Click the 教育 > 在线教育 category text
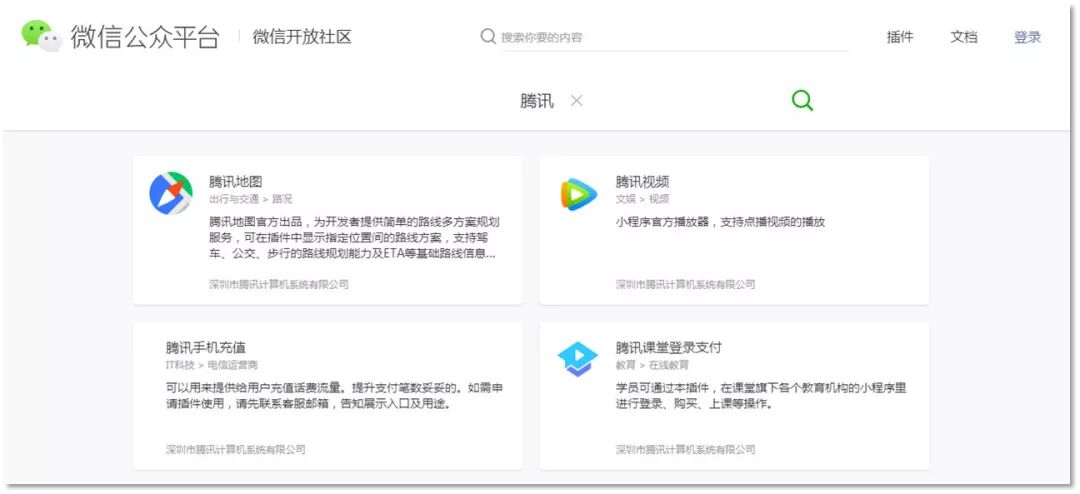This screenshot has width=1080, height=494. (652, 364)
